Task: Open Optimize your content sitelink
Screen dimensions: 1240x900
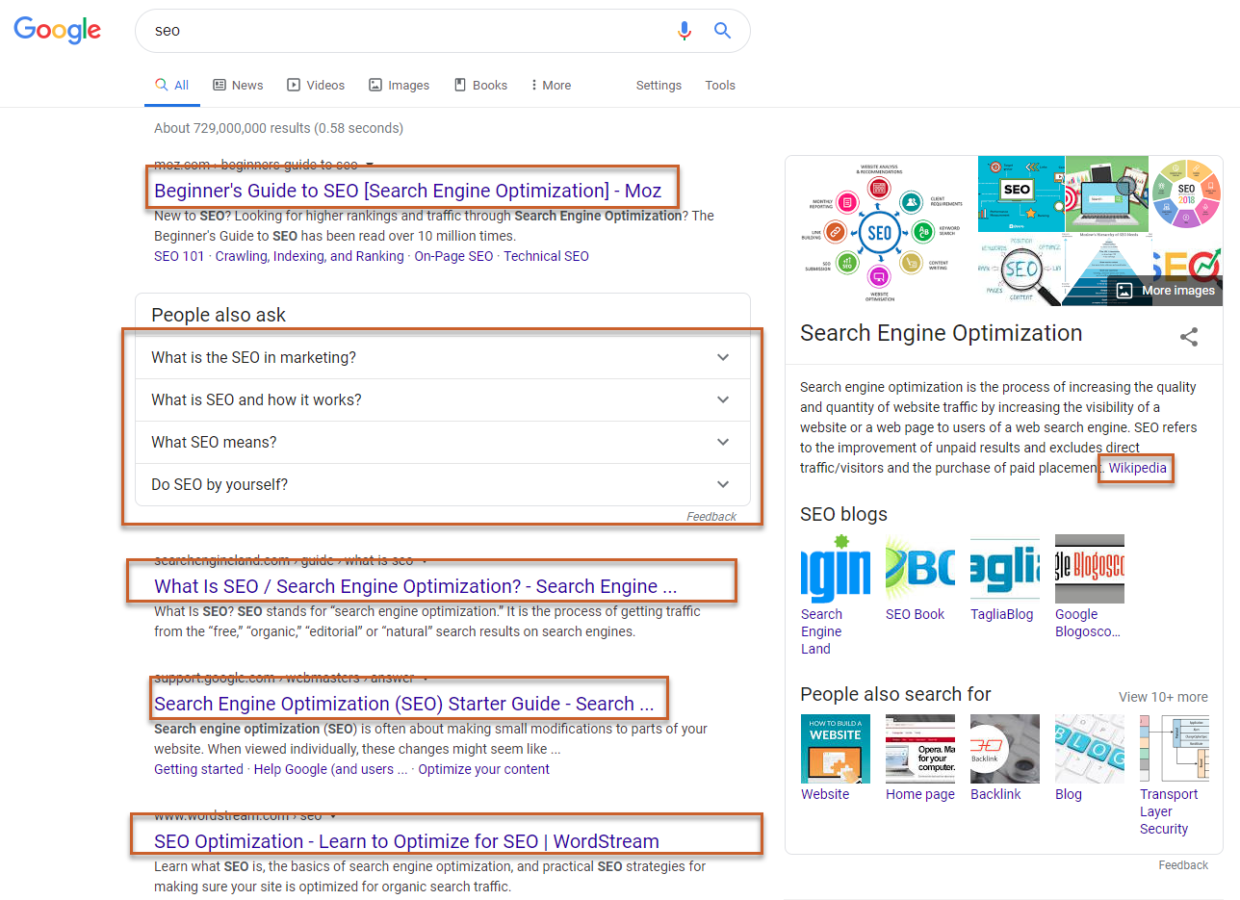Action: 484,769
